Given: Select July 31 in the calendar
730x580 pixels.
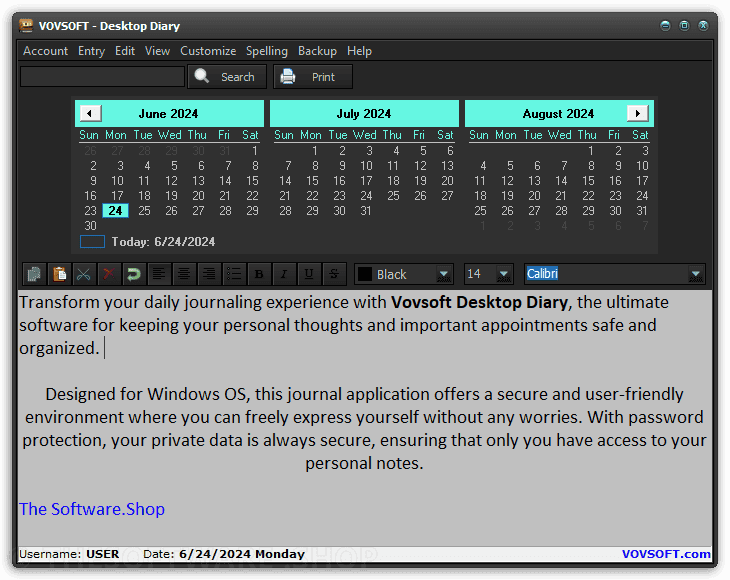Looking at the screenshot, I should pyautogui.click(x=366, y=211).
